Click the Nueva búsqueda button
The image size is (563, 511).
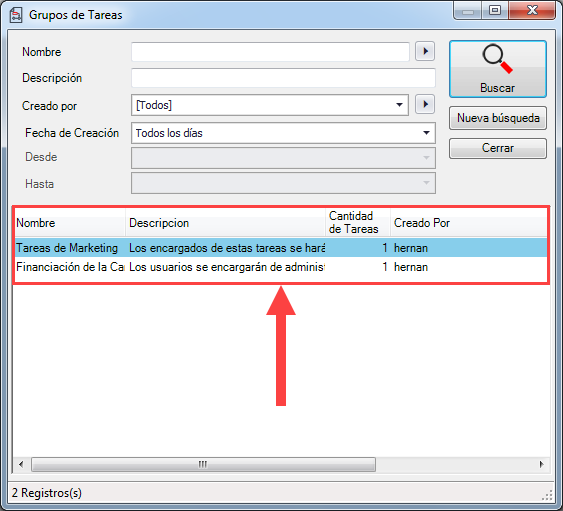pyautogui.click(x=498, y=118)
